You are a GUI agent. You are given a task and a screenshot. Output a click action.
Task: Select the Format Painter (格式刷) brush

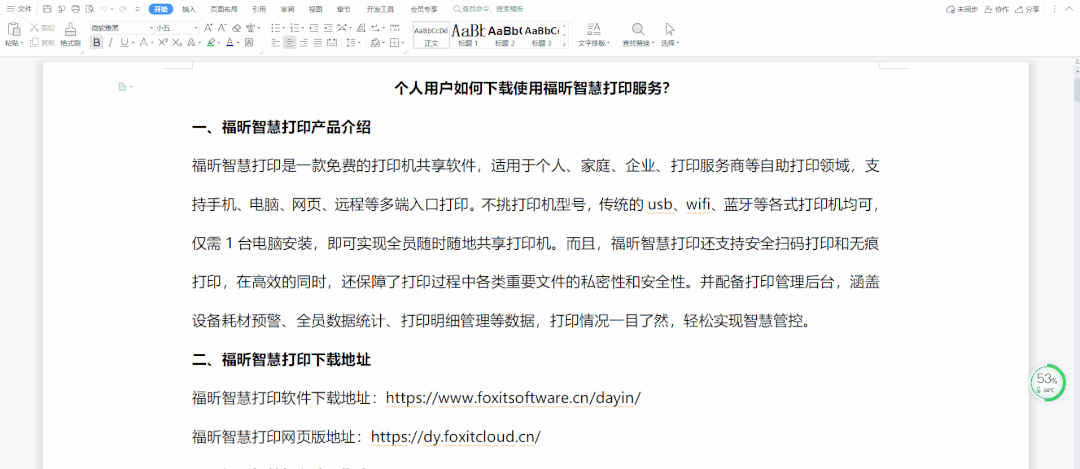[70, 34]
